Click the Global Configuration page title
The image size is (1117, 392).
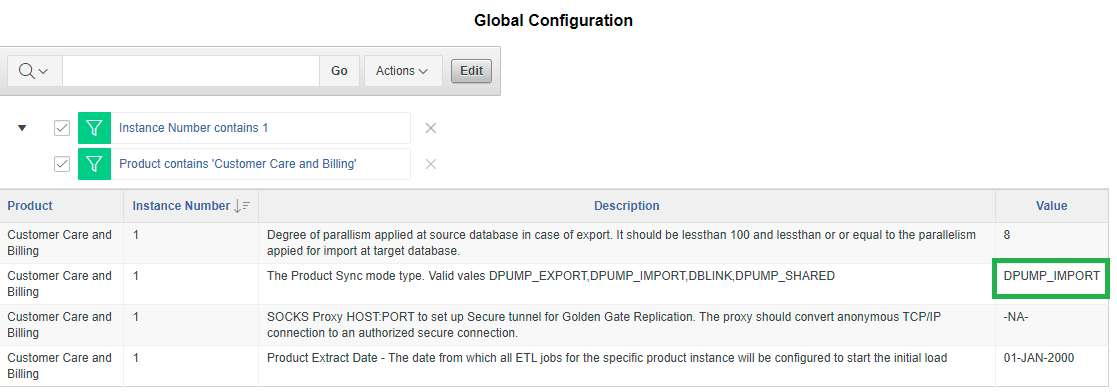pos(554,21)
